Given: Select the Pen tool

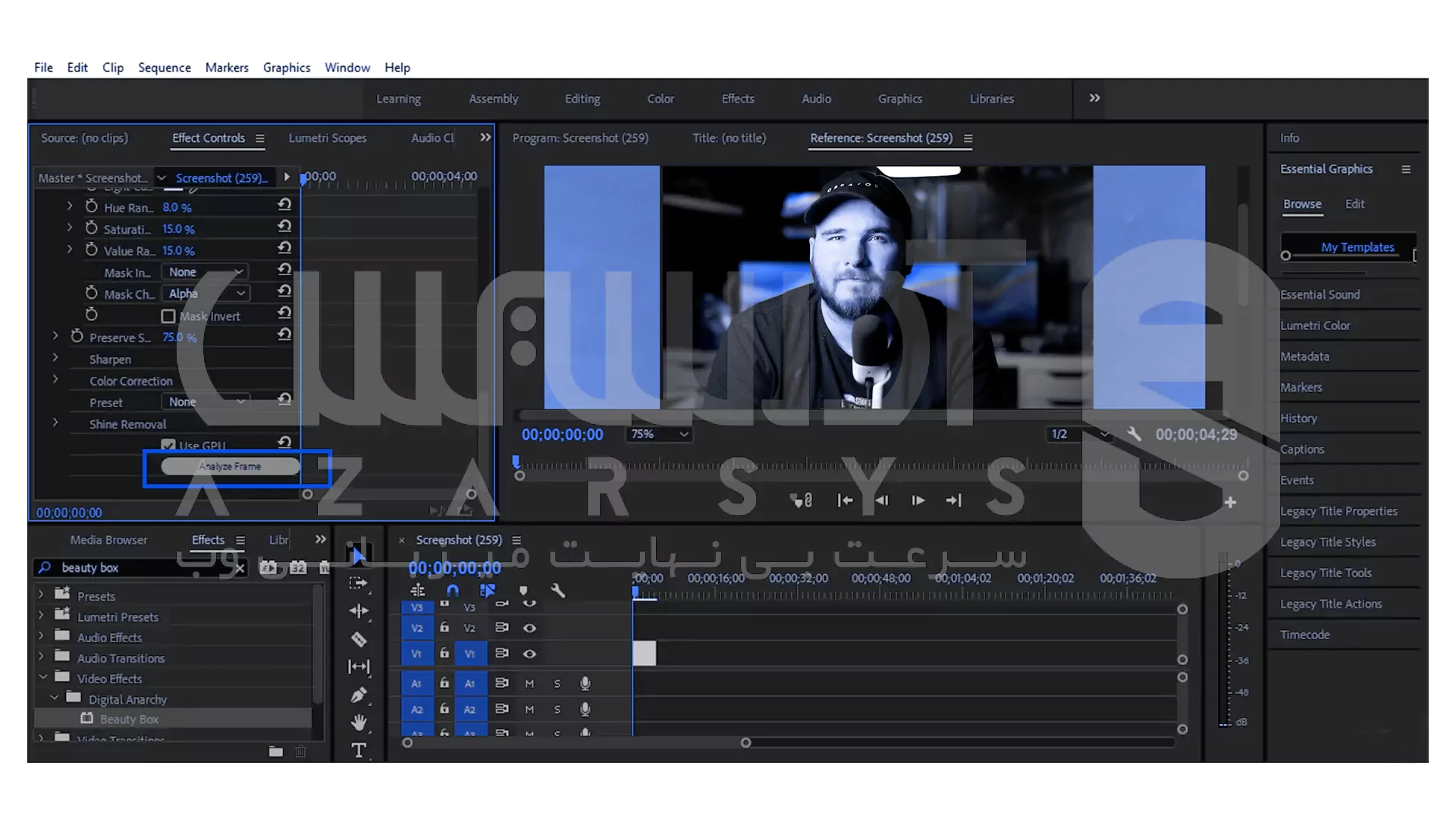Looking at the screenshot, I should 359,695.
